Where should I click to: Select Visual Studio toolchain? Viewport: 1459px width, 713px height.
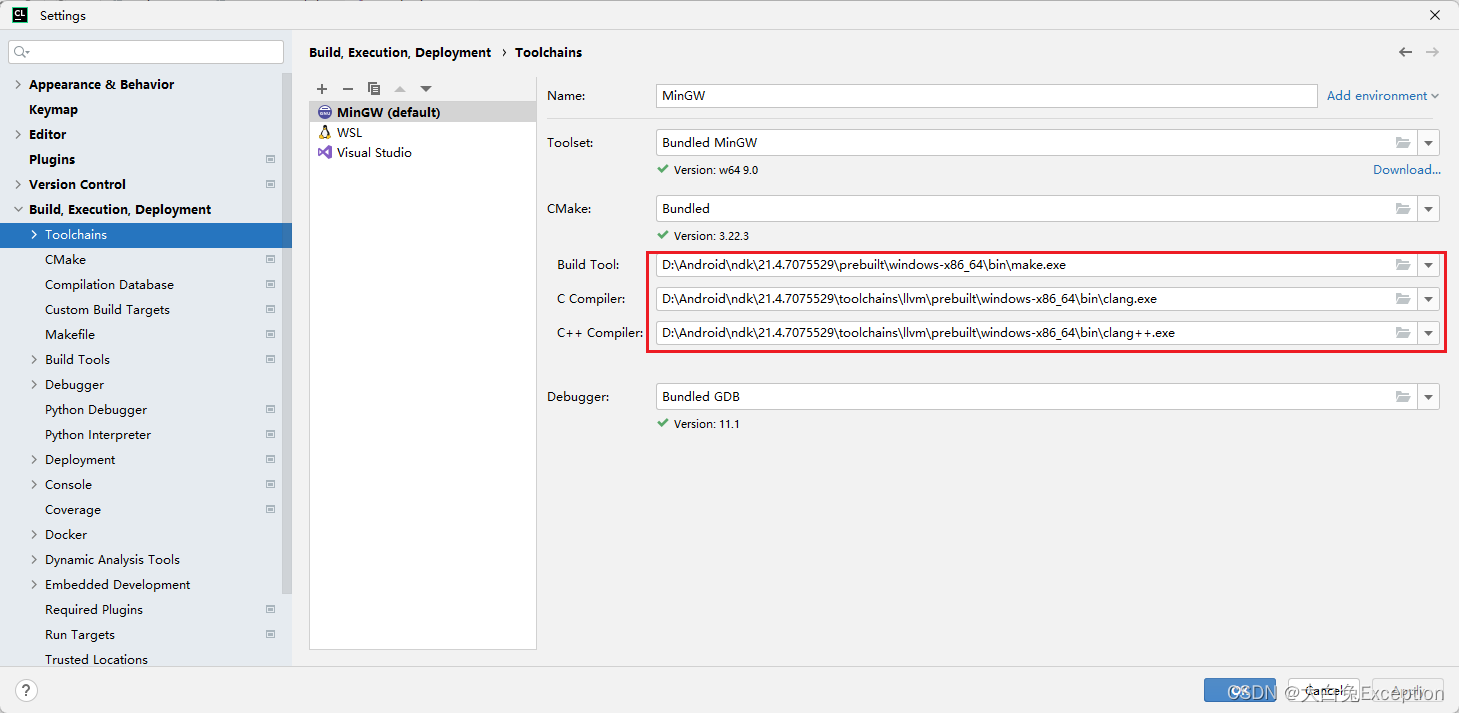[x=423, y=152]
